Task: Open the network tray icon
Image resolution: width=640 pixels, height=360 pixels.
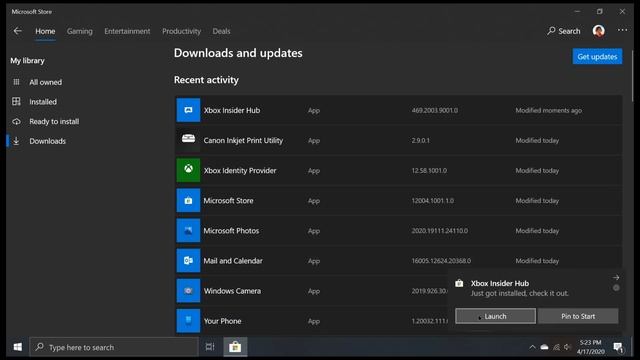Action: [x=556, y=347]
